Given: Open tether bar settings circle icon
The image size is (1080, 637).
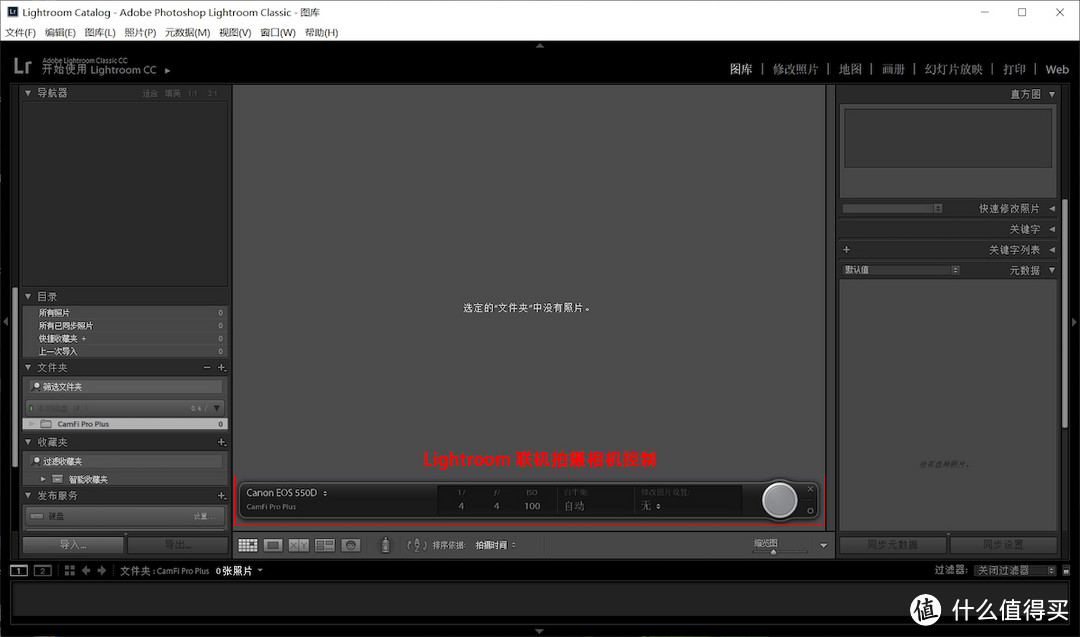Looking at the screenshot, I should tap(811, 511).
